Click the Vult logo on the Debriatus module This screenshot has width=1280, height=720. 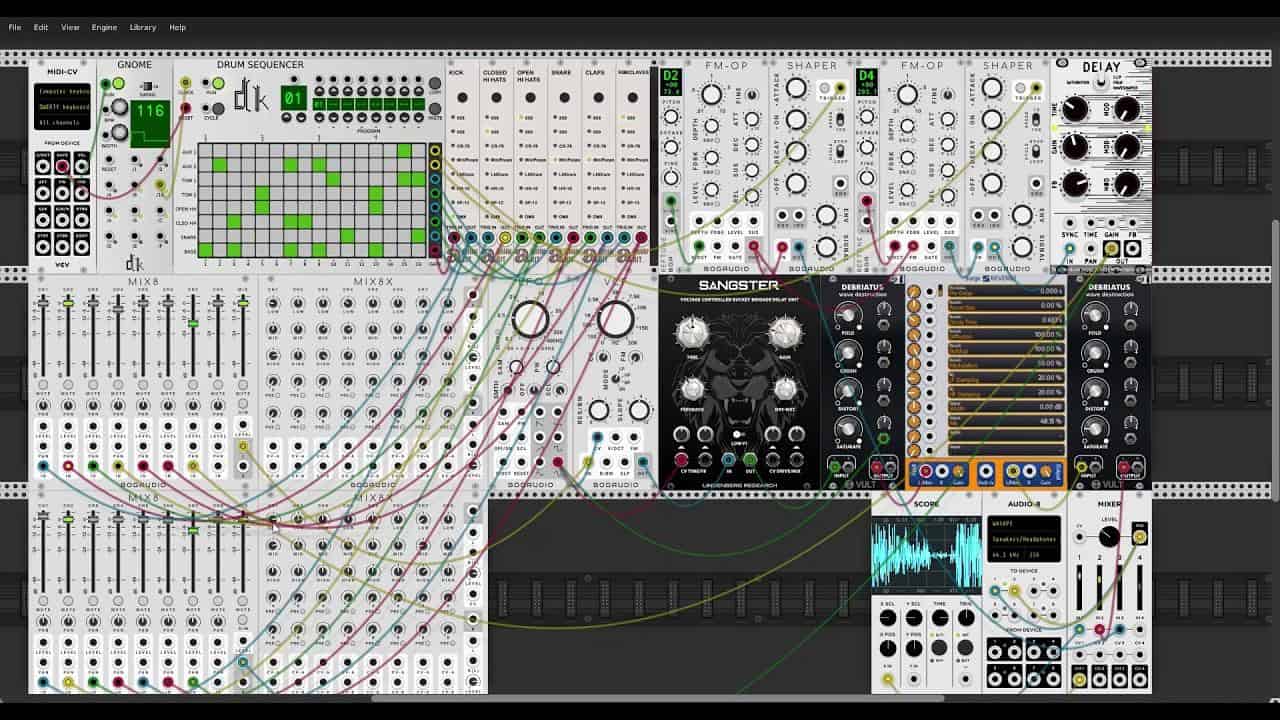[x=864, y=482]
